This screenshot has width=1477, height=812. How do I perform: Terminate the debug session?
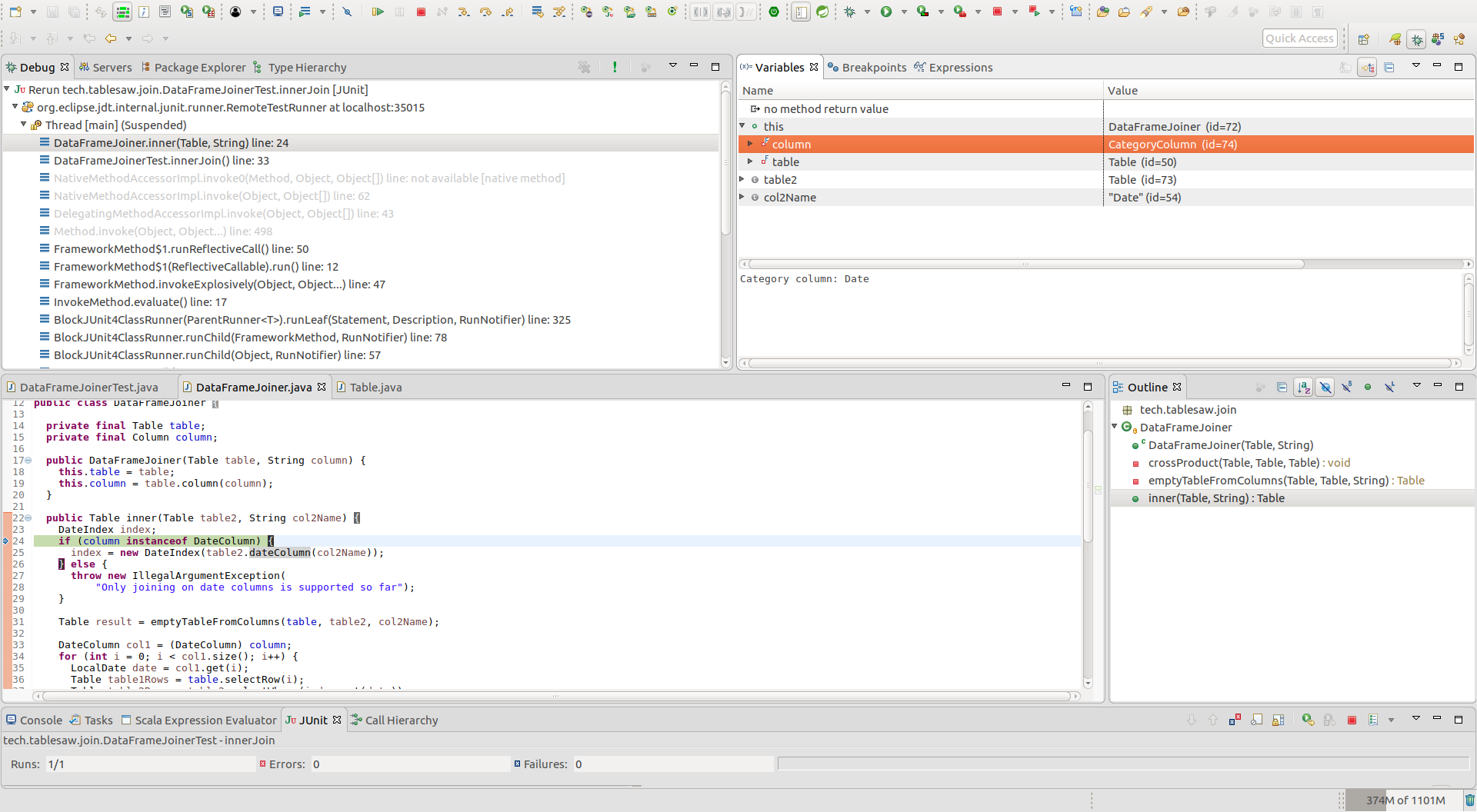(x=421, y=12)
